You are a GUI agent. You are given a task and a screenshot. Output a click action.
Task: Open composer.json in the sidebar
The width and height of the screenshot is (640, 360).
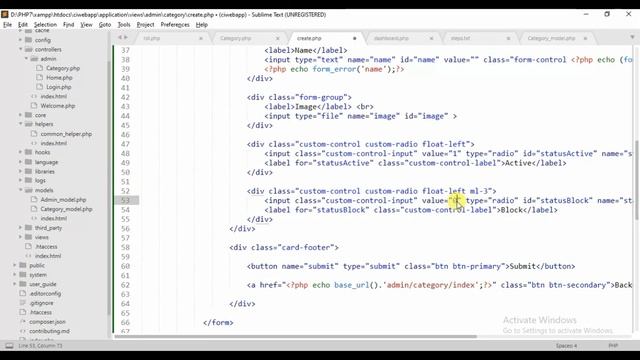click(x=47, y=322)
